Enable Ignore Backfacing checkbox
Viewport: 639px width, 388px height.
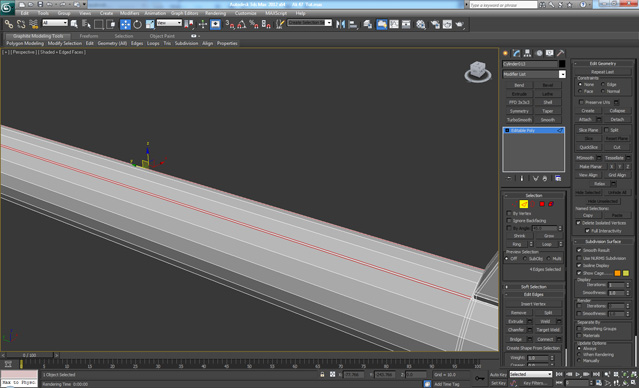(x=509, y=221)
